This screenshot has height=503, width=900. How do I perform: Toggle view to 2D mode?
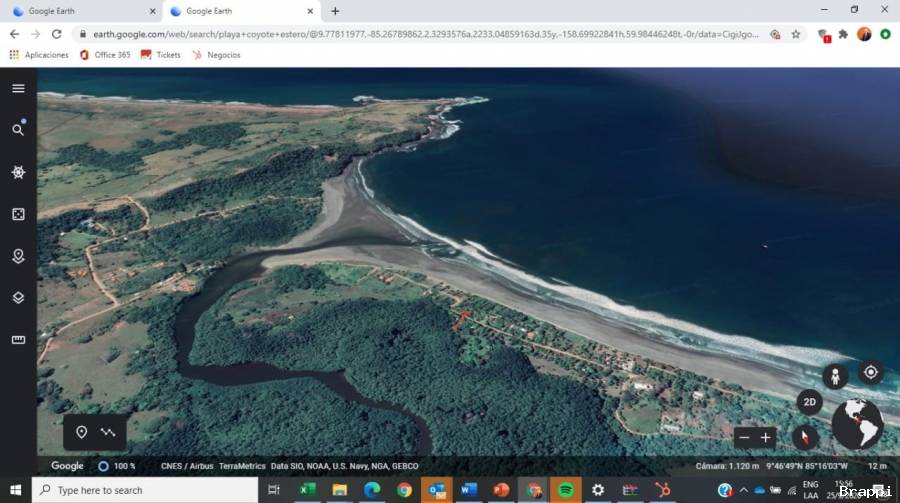[x=809, y=402]
